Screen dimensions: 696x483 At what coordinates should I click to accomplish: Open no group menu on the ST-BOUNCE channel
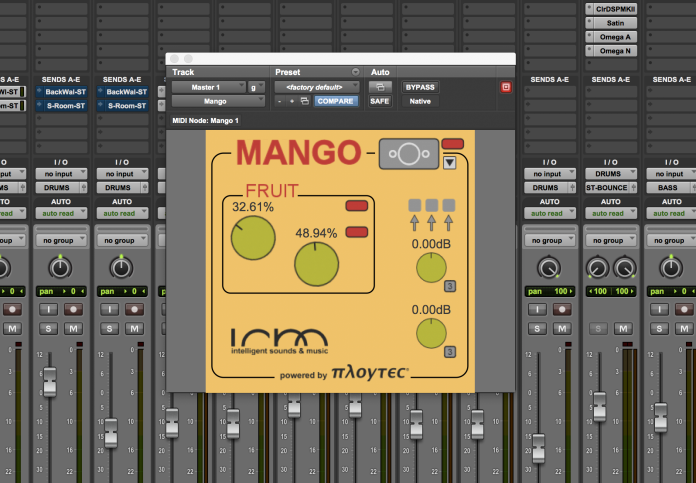[x=611, y=240]
